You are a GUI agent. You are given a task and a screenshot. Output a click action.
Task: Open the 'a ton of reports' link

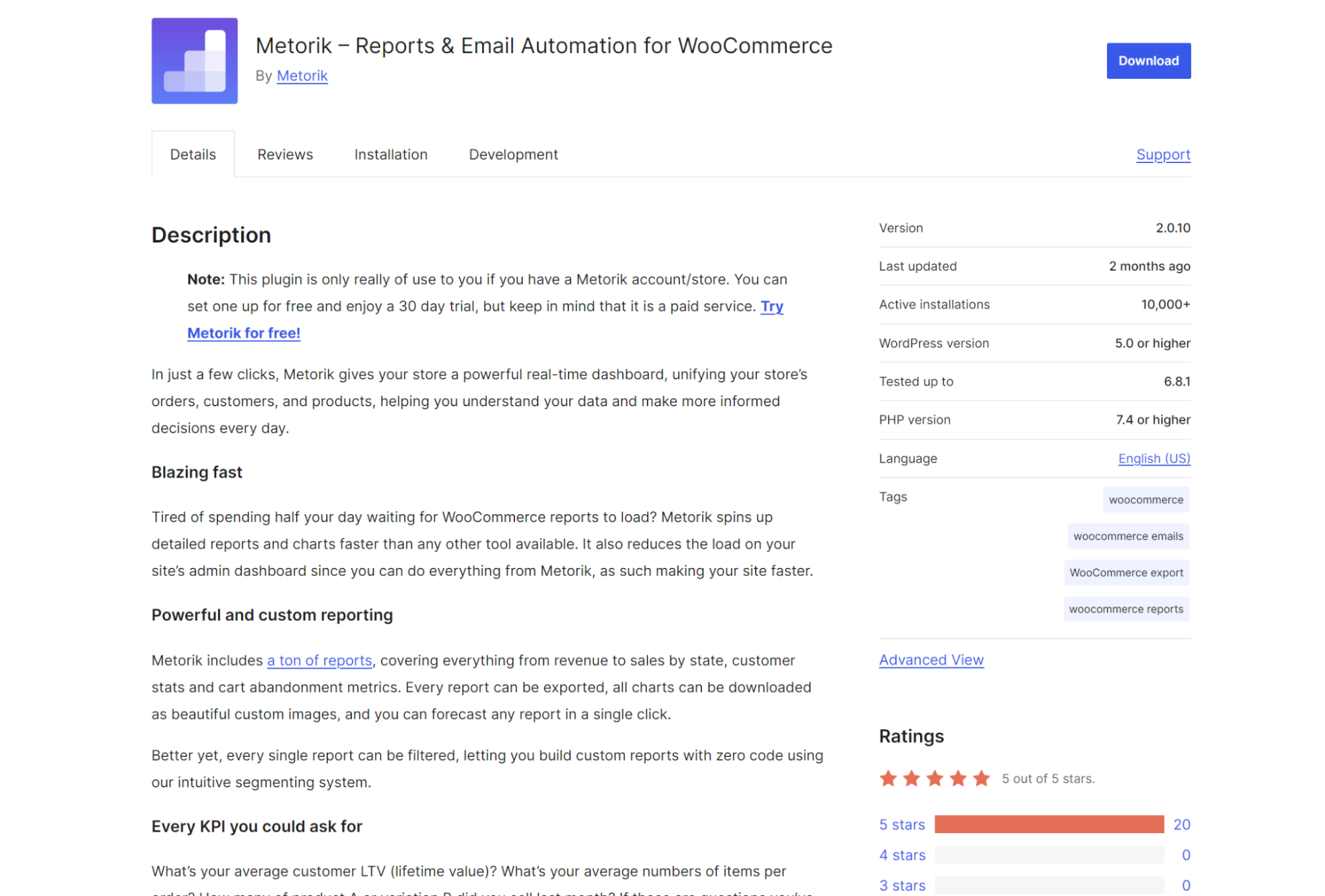coord(319,660)
